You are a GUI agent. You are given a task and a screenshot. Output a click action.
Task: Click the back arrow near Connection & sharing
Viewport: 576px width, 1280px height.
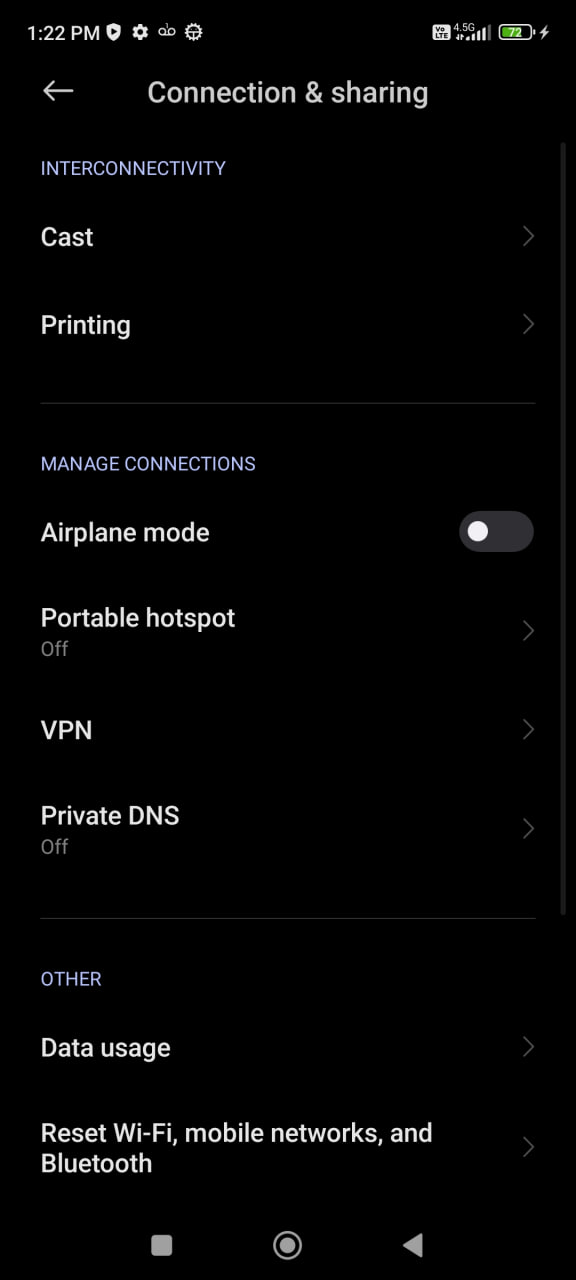pos(57,91)
